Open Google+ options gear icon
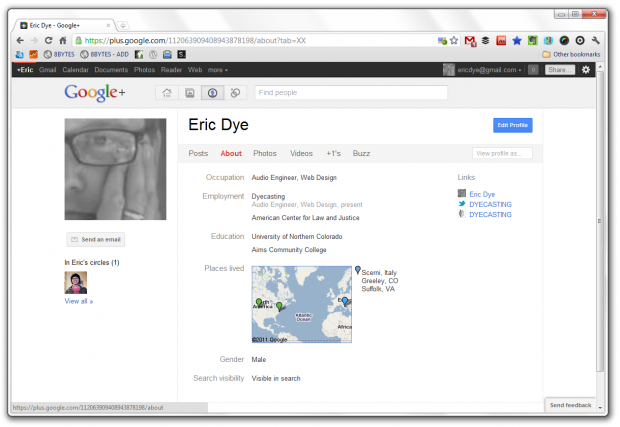This screenshot has height=427, width=620. (586, 70)
